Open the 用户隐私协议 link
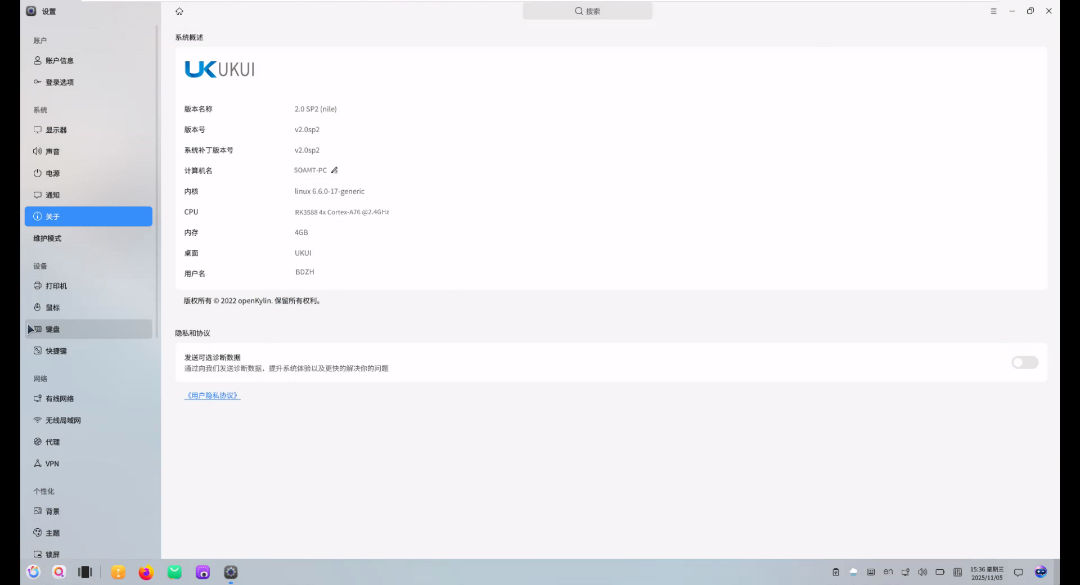Screen dimensions: 1080x585 (x=213, y=396)
